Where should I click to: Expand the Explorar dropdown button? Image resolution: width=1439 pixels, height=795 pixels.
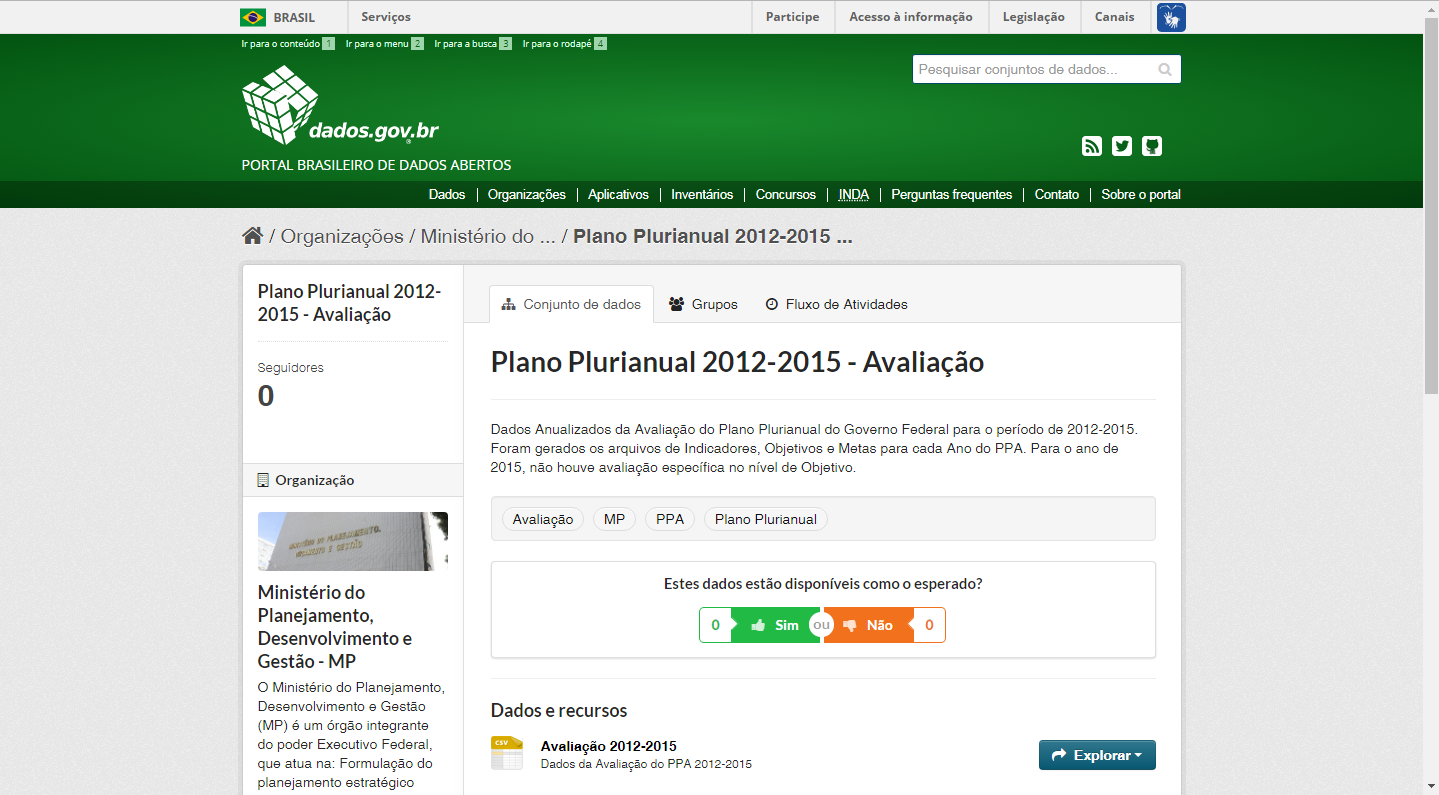[1097, 755]
